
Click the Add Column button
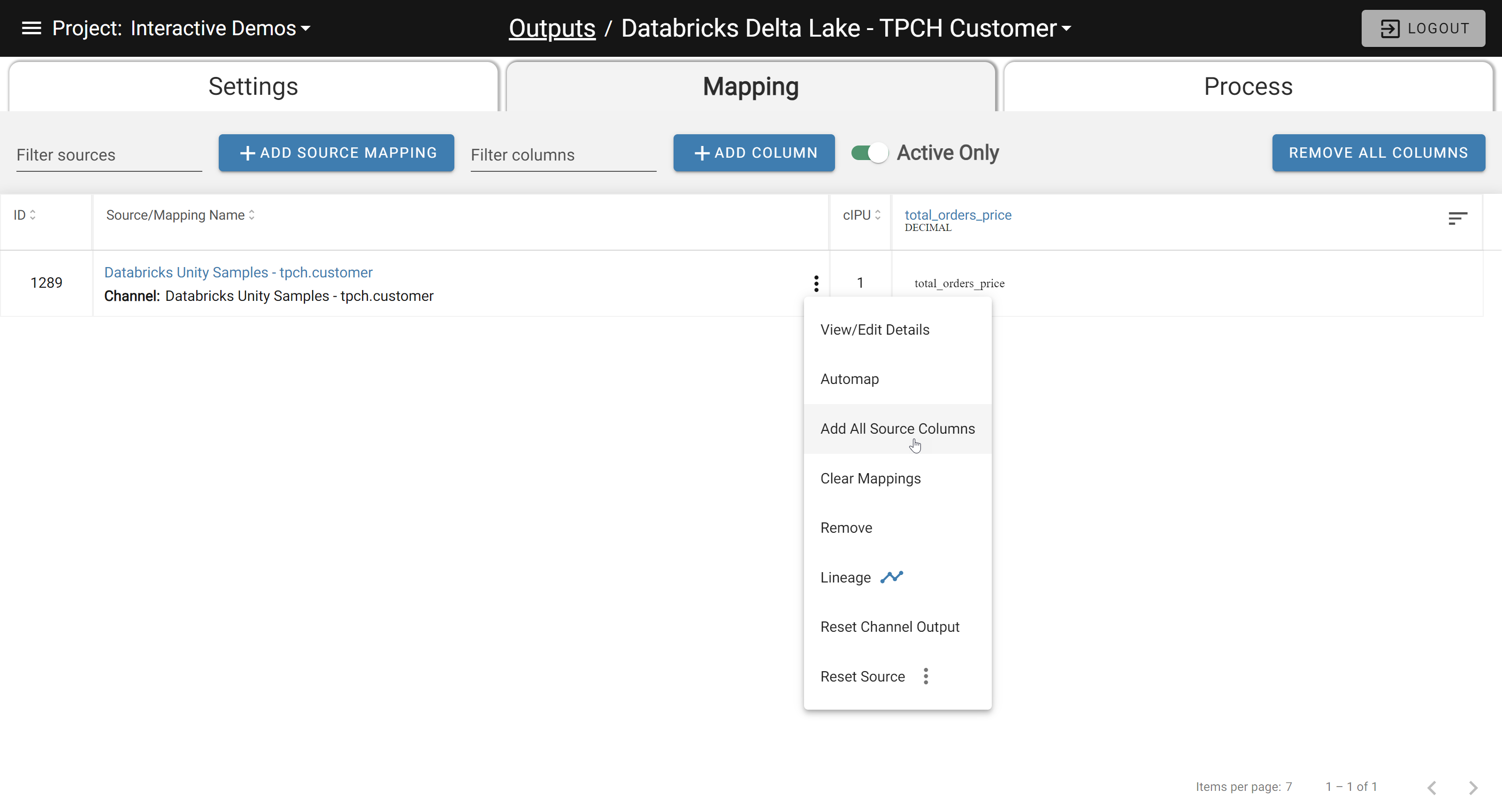(754, 153)
